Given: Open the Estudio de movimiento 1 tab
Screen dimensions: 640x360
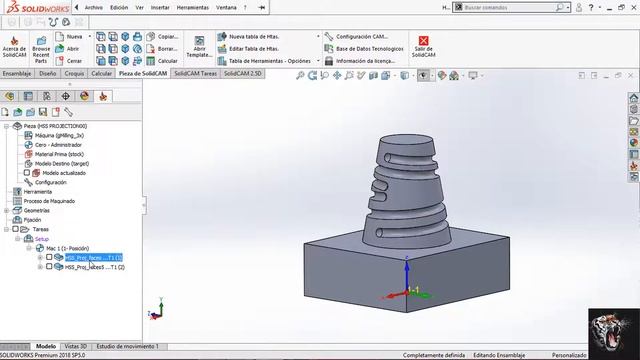Looking at the screenshot, I should (127, 346).
